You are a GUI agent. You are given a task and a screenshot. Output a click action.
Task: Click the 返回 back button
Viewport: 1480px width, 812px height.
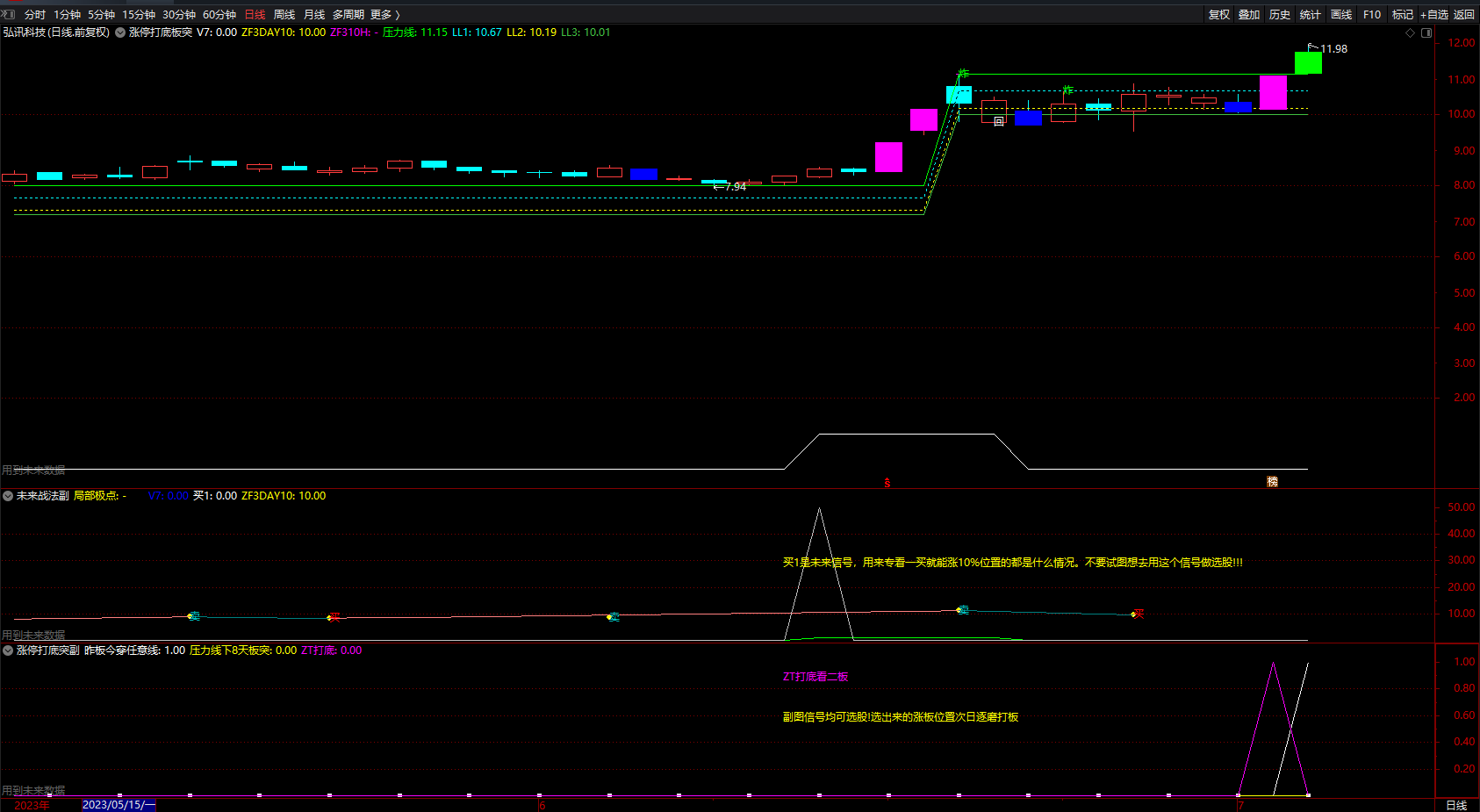tap(1464, 14)
